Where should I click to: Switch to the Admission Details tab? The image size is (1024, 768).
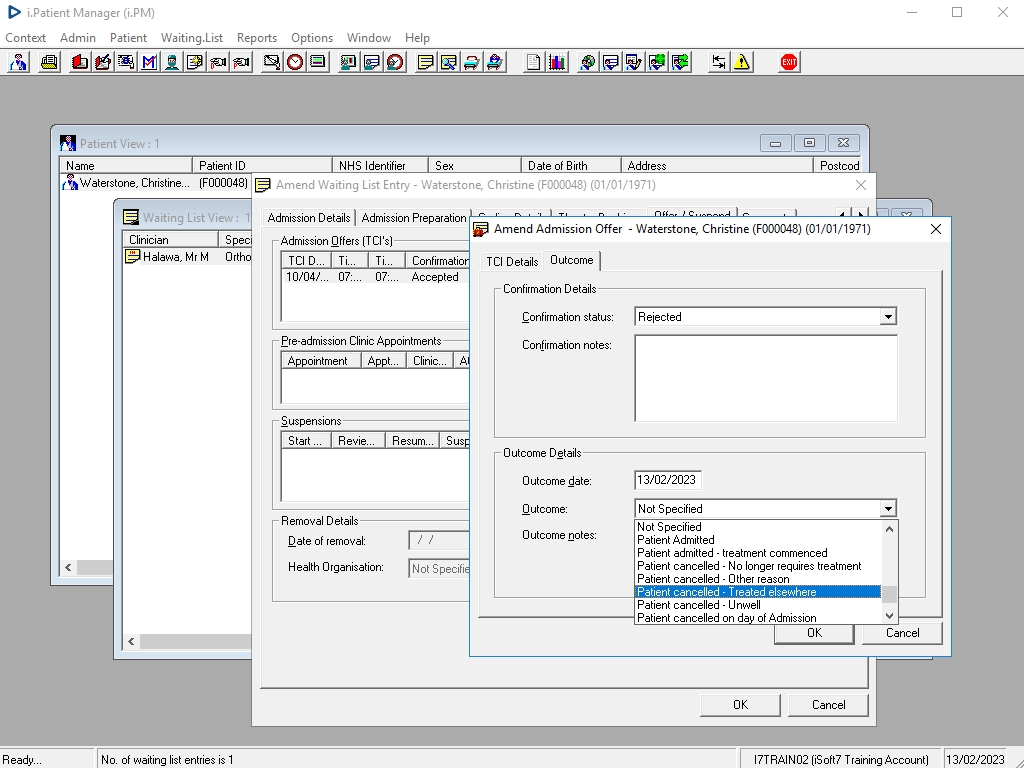309,217
